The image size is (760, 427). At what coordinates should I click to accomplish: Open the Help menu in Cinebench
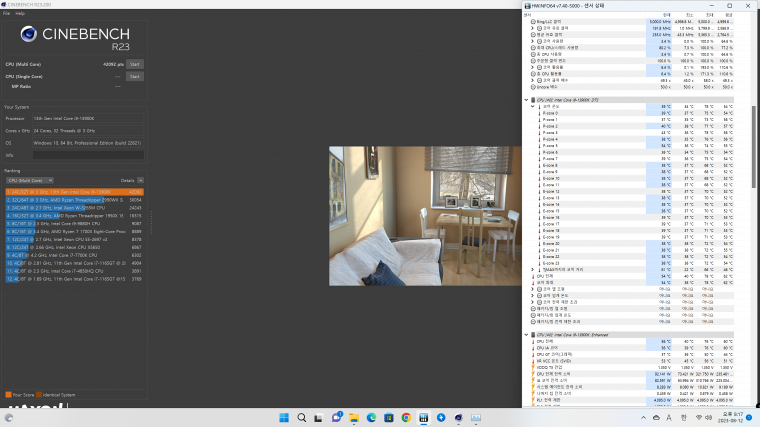[x=20, y=14]
